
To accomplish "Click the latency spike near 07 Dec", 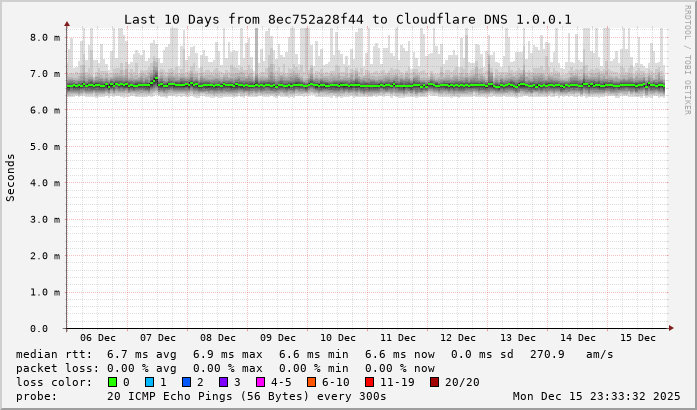I will coord(155,80).
